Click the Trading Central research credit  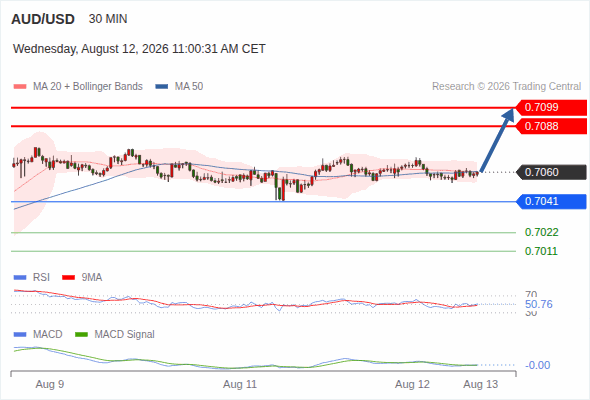506,87
